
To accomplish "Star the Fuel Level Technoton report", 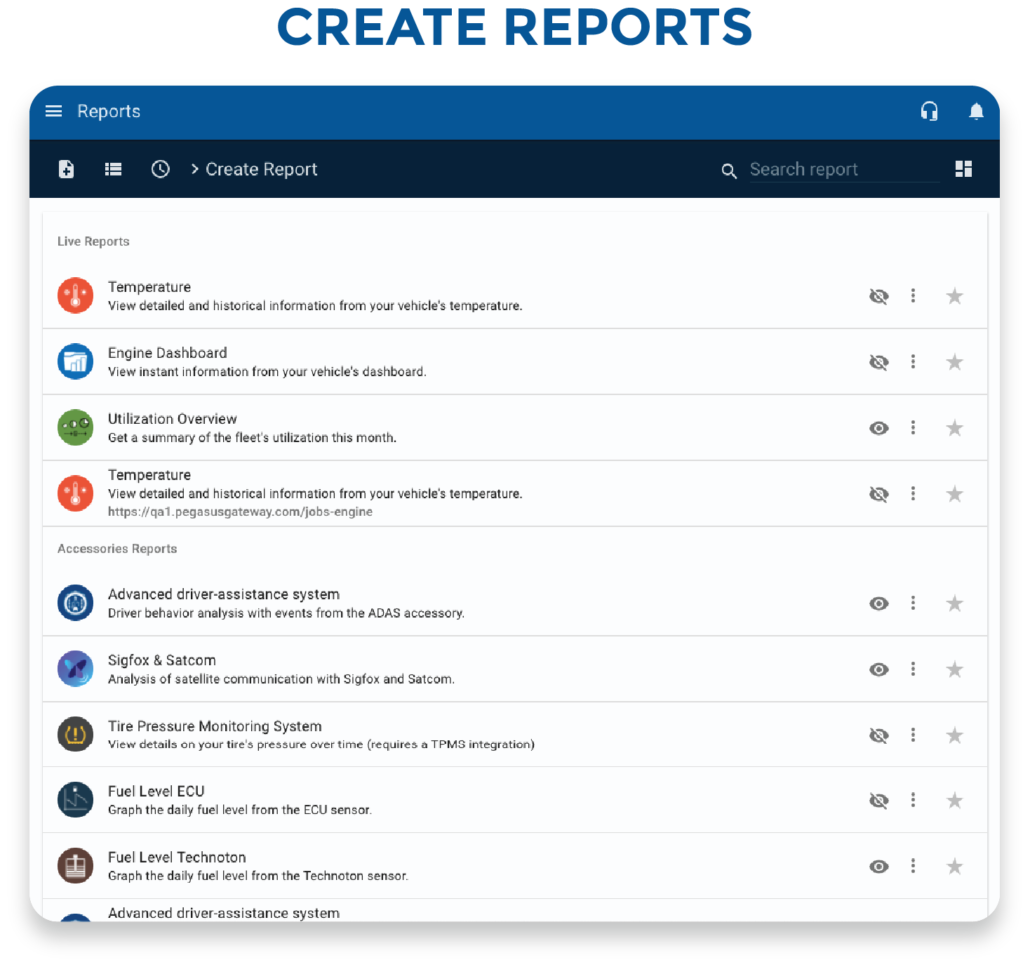I will [x=954, y=866].
